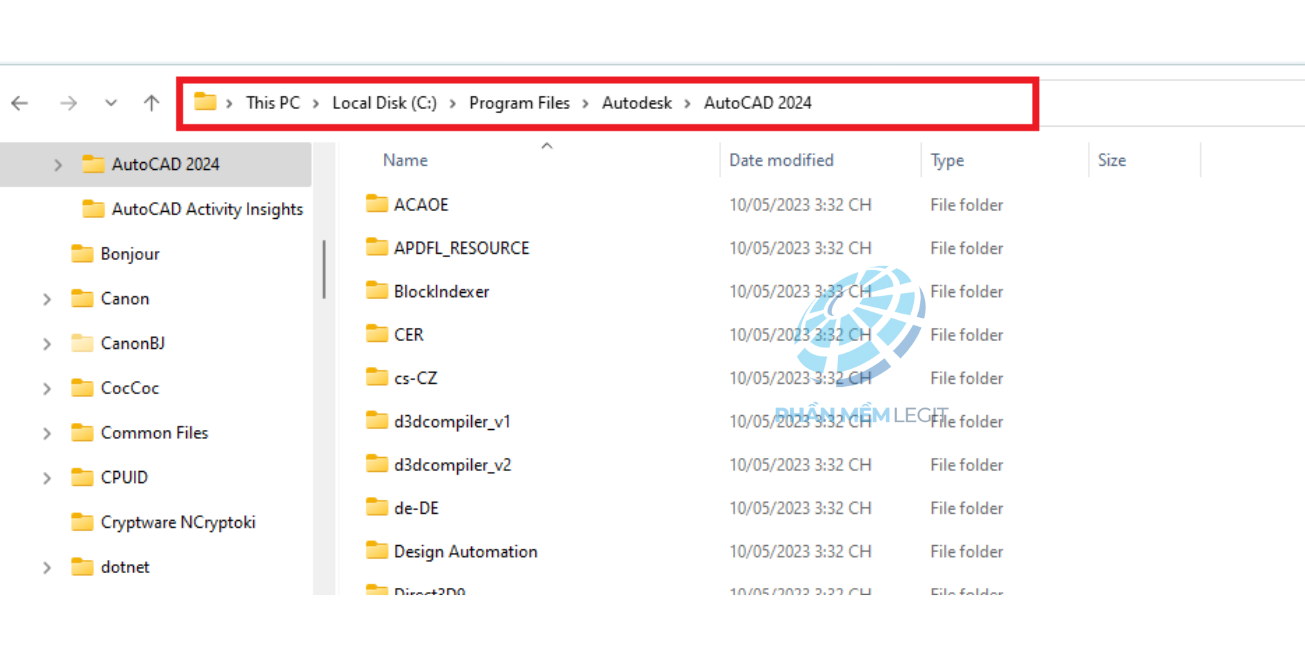
Task: Select the ACAOE folder name
Action: (x=421, y=205)
